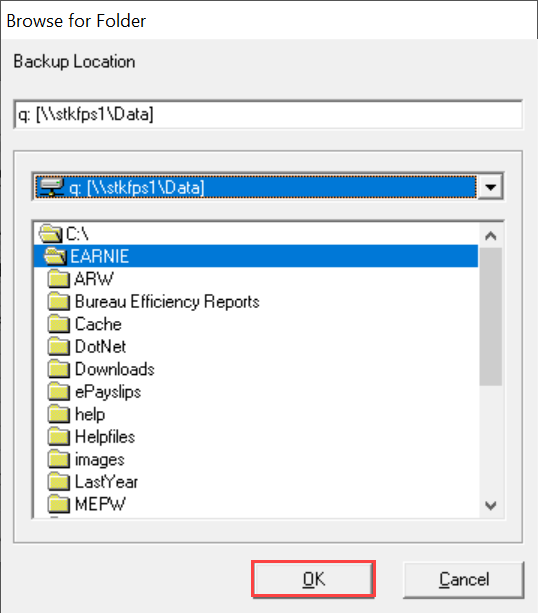Screen dimensions: 538x613
Task: Click the open folder icon beside EARNIE
Action: pos(55,256)
